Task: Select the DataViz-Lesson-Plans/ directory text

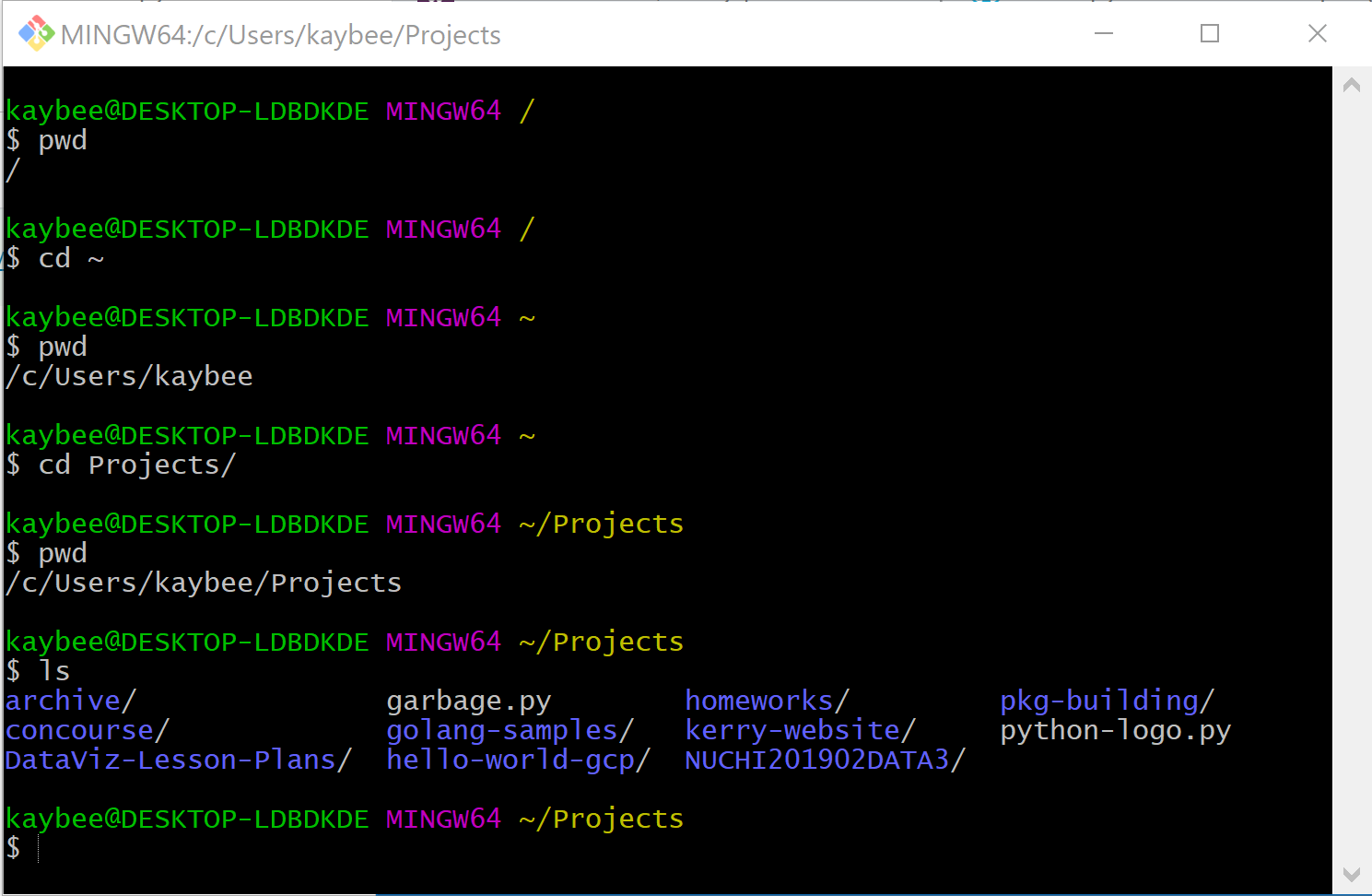Action: pyautogui.click(x=178, y=760)
